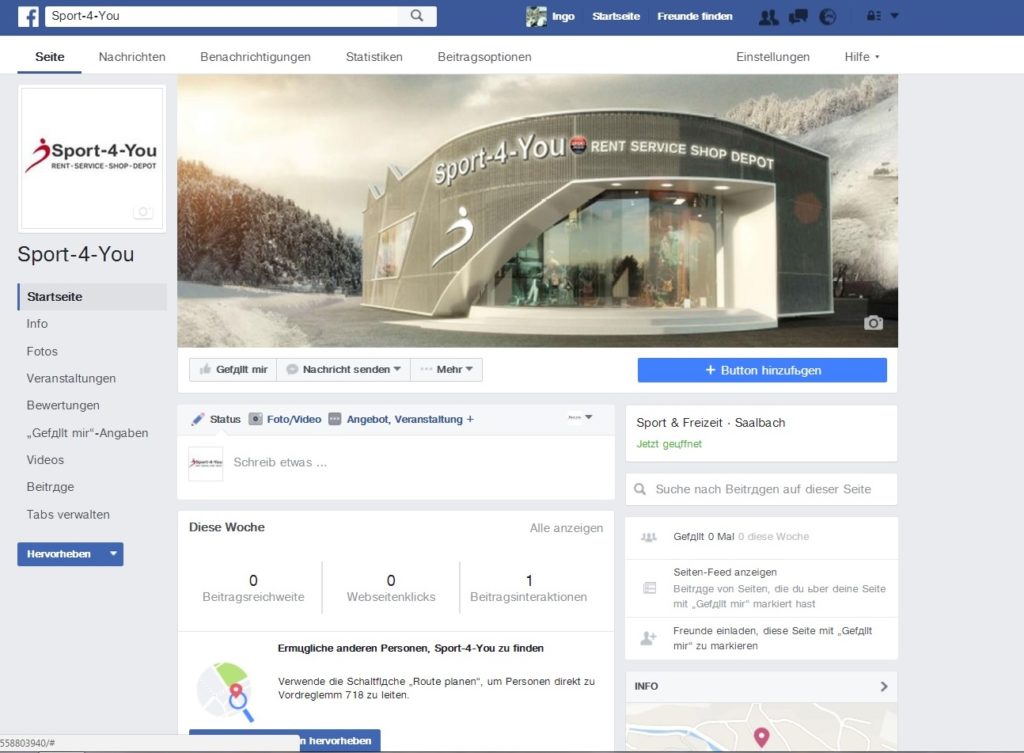Click Button hinzufügen
This screenshot has height=753, width=1024.
point(762,370)
